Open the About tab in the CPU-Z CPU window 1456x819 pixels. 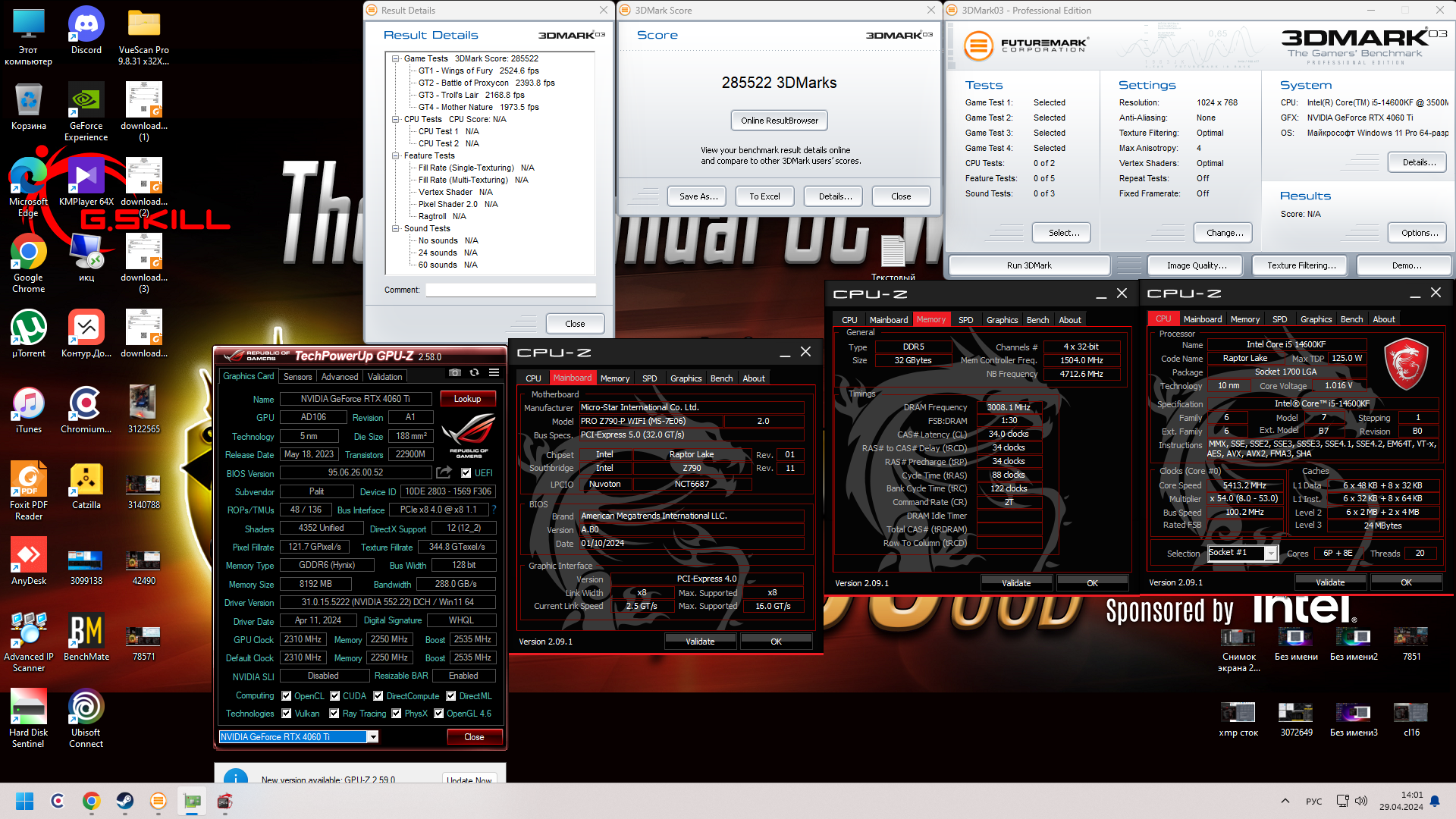coord(1383,319)
